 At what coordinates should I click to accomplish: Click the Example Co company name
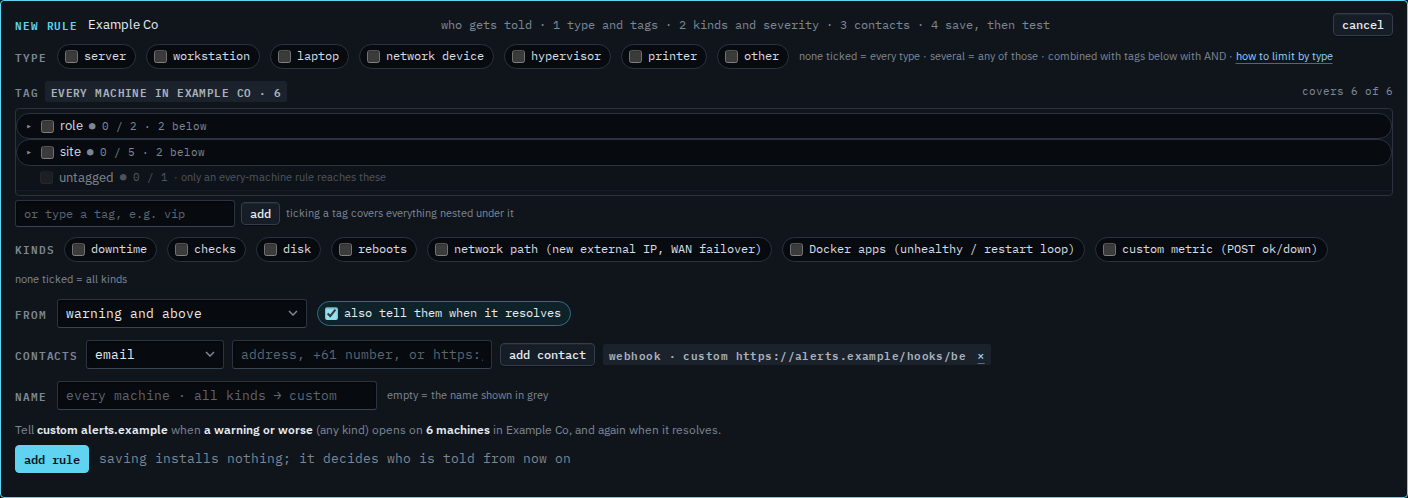(123, 25)
